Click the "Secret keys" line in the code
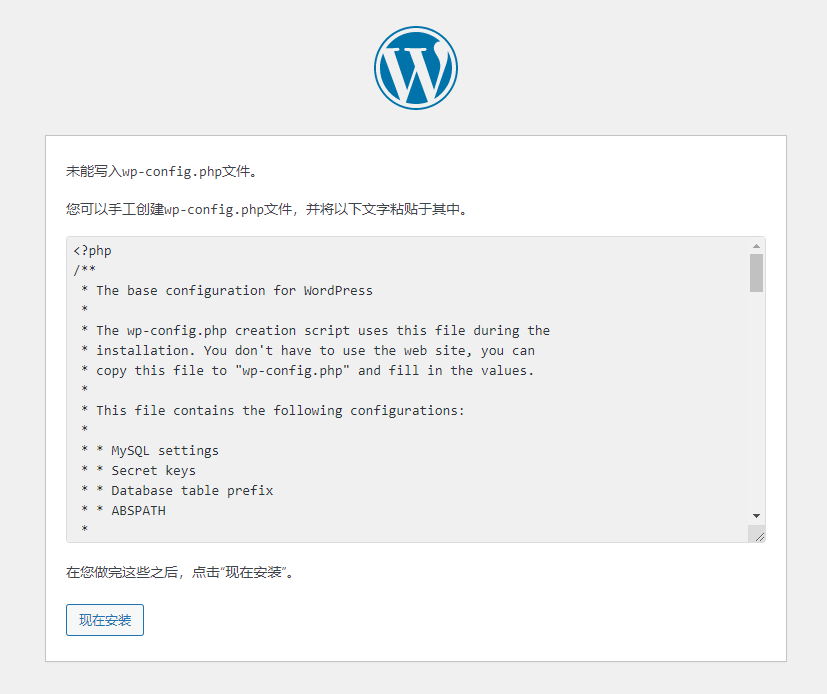This screenshot has height=694, width=827. click(x=139, y=470)
